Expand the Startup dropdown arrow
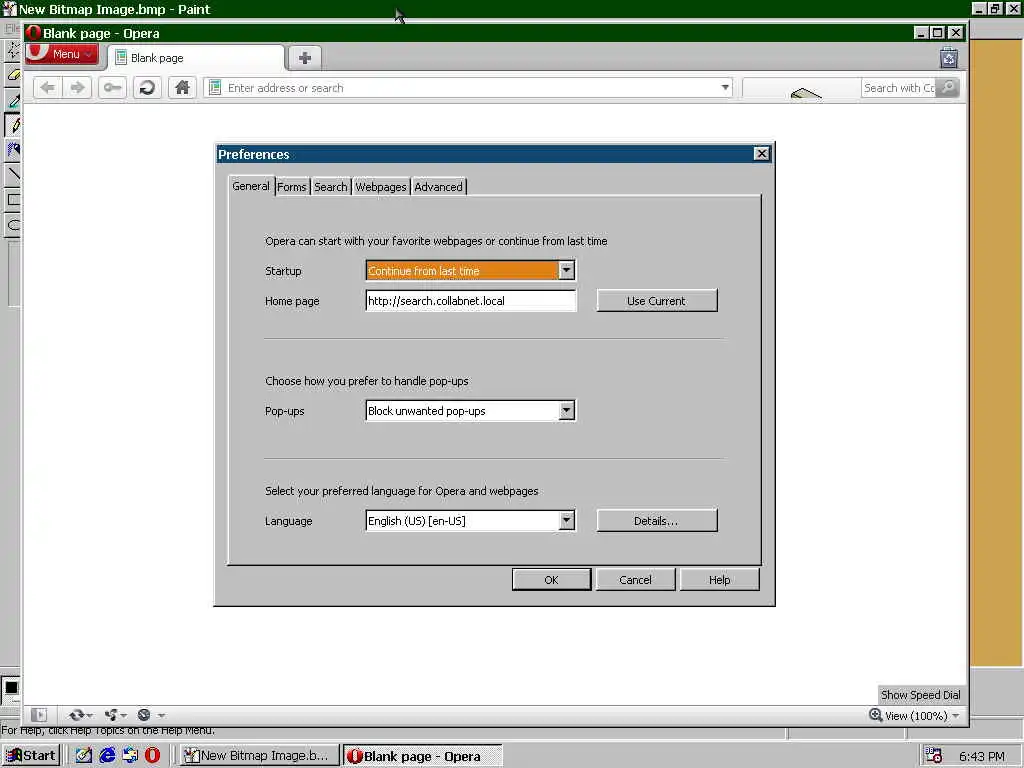1024x768 pixels. [566, 270]
